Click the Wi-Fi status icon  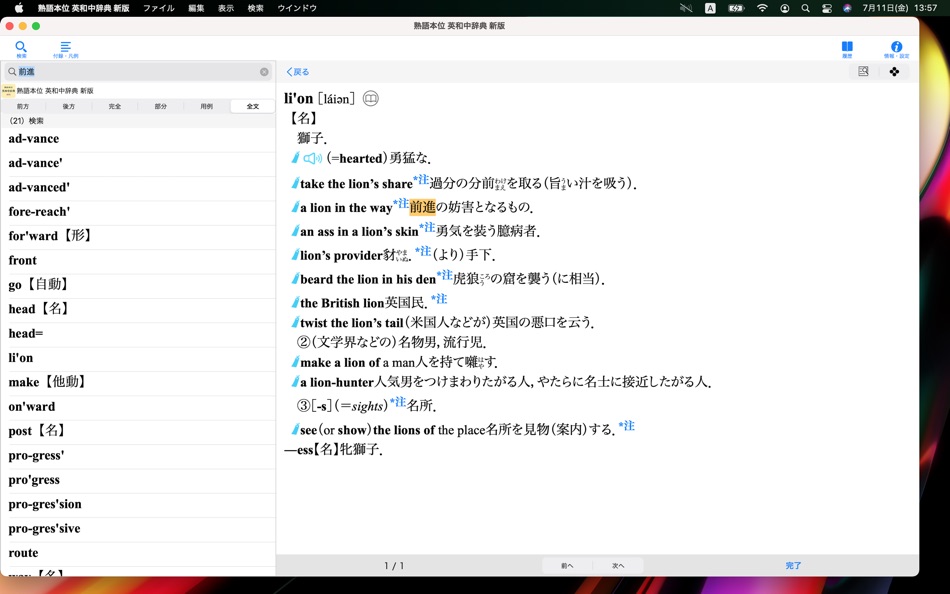762,8
